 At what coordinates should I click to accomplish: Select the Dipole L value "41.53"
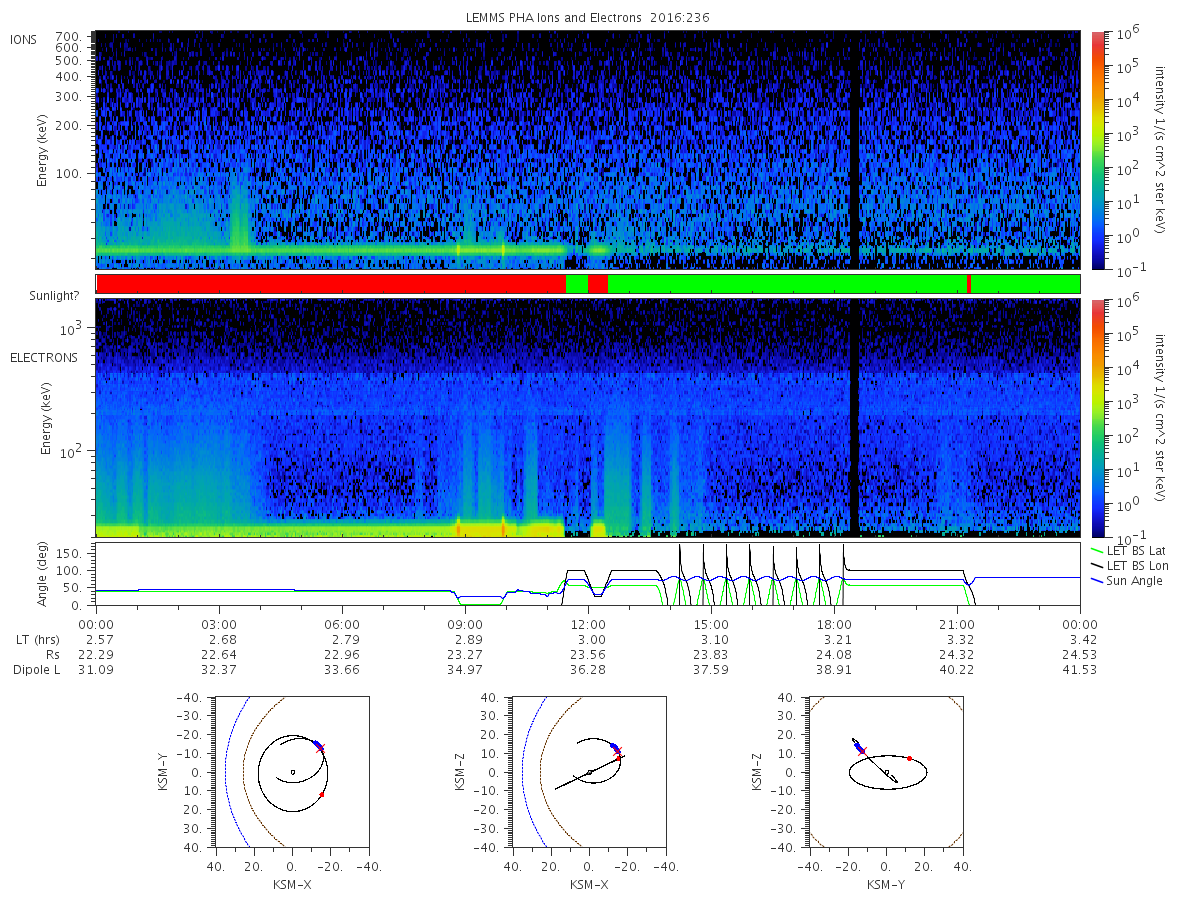tap(1080, 669)
